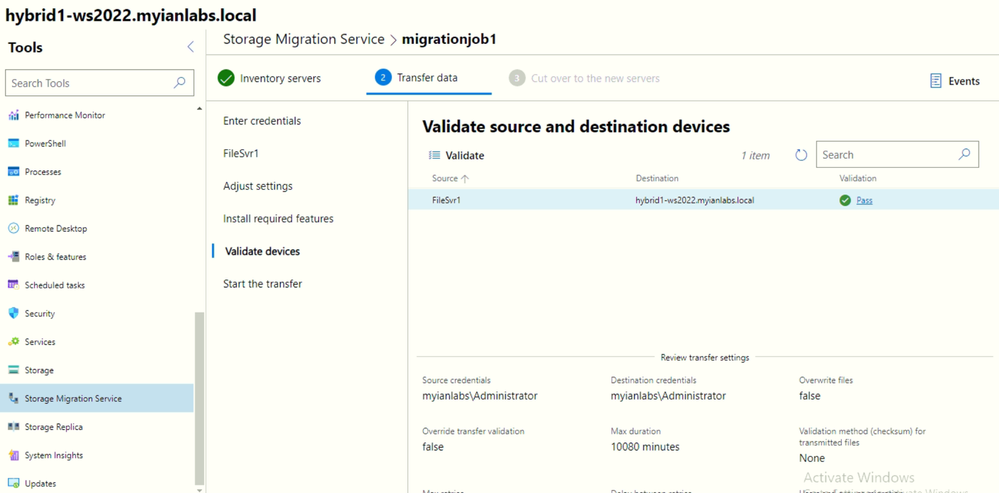This screenshot has height=493, width=999.
Task: Click the Destination column header
Action: [x=657, y=178]
